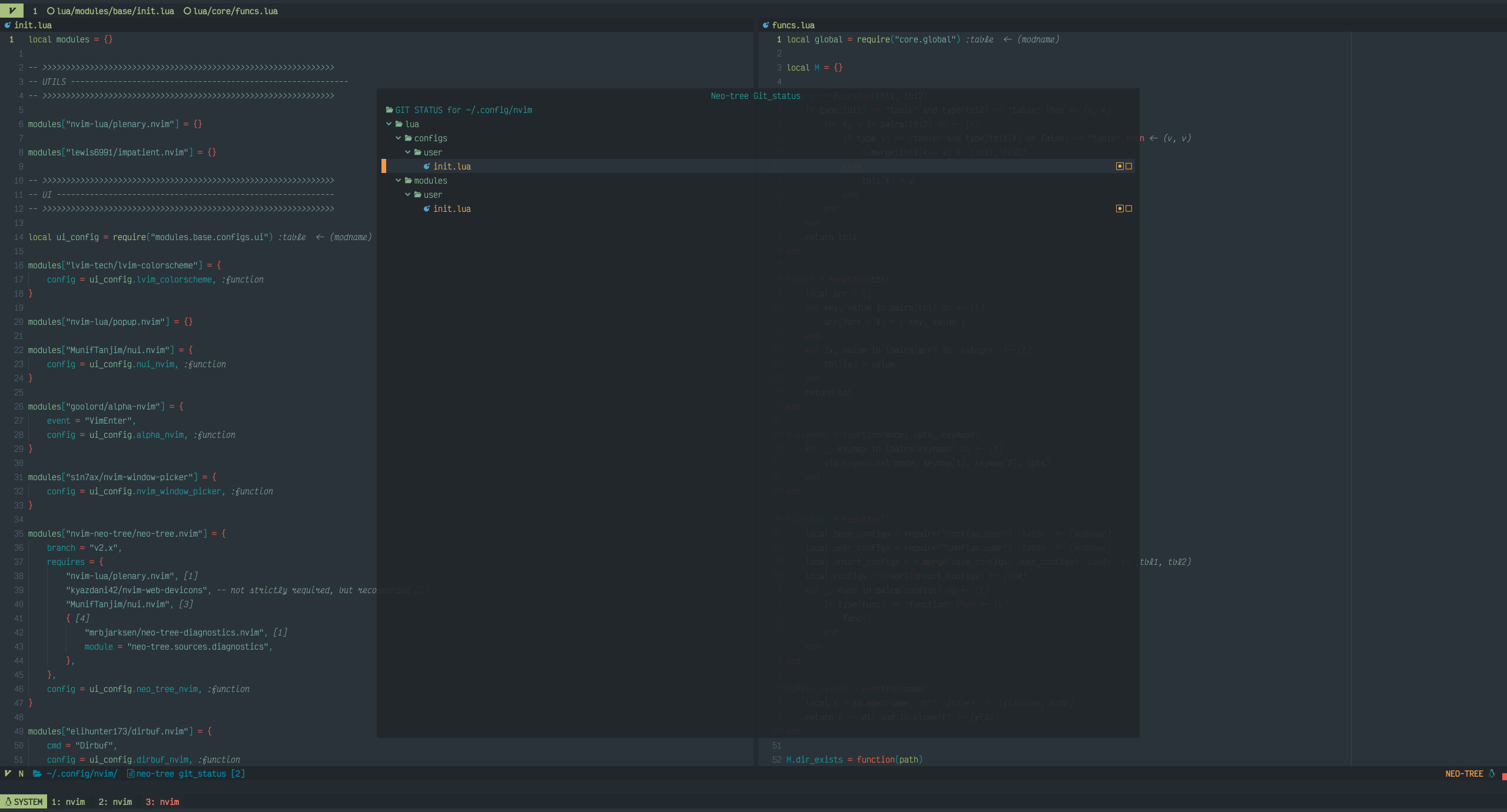Click modified git marker on modules init.lua row
The image size is (1507, 812).
point(1120,209)
